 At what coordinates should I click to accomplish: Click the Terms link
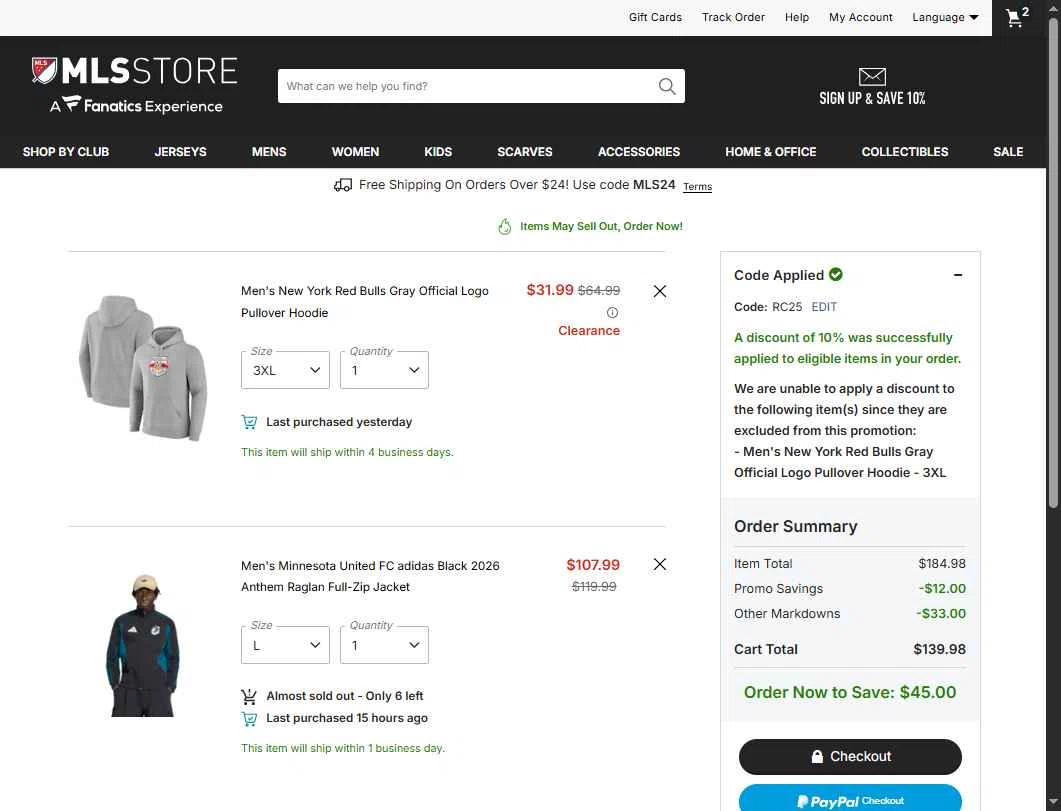point(698,187)
